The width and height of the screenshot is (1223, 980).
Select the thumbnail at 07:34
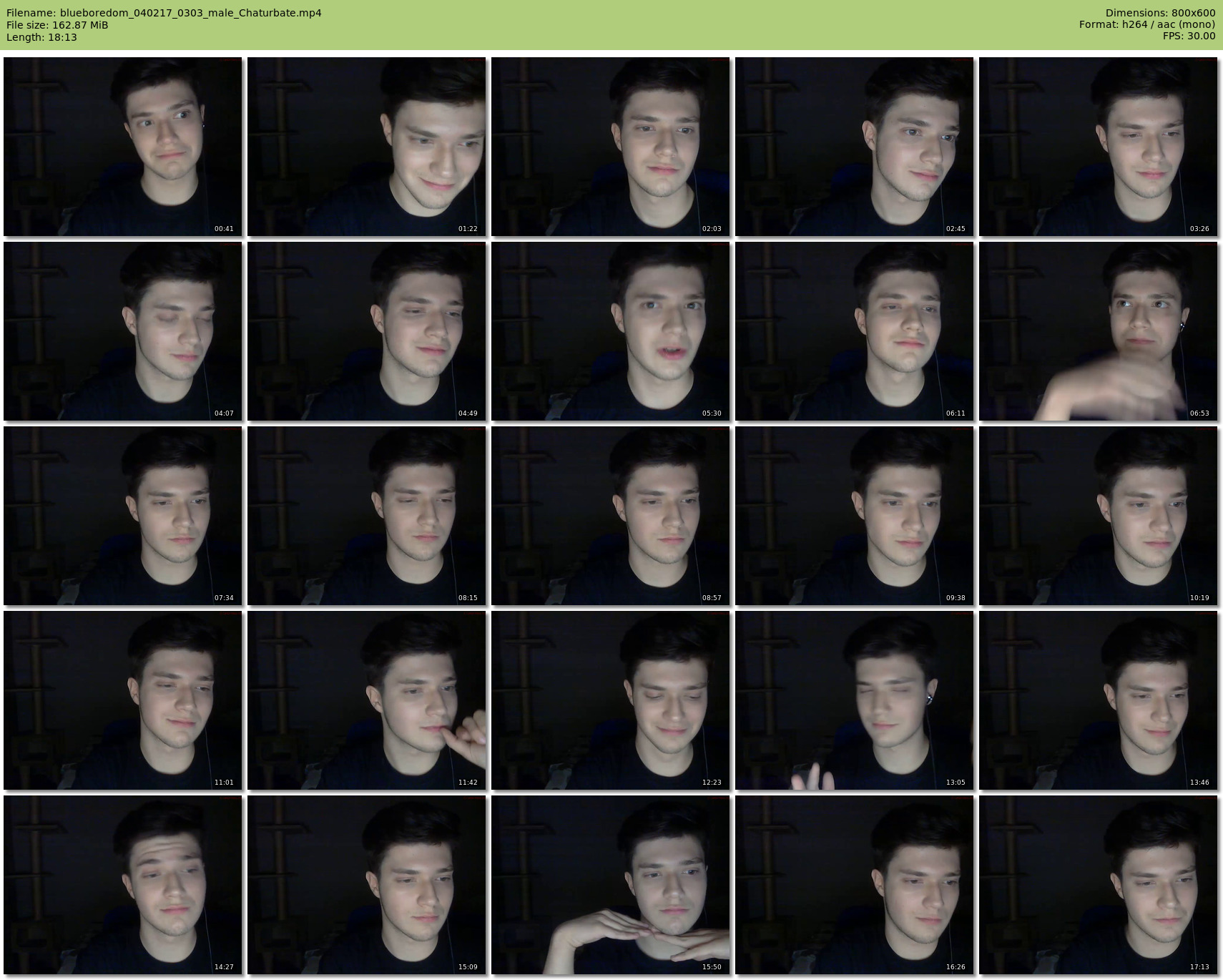coord(122,516)
